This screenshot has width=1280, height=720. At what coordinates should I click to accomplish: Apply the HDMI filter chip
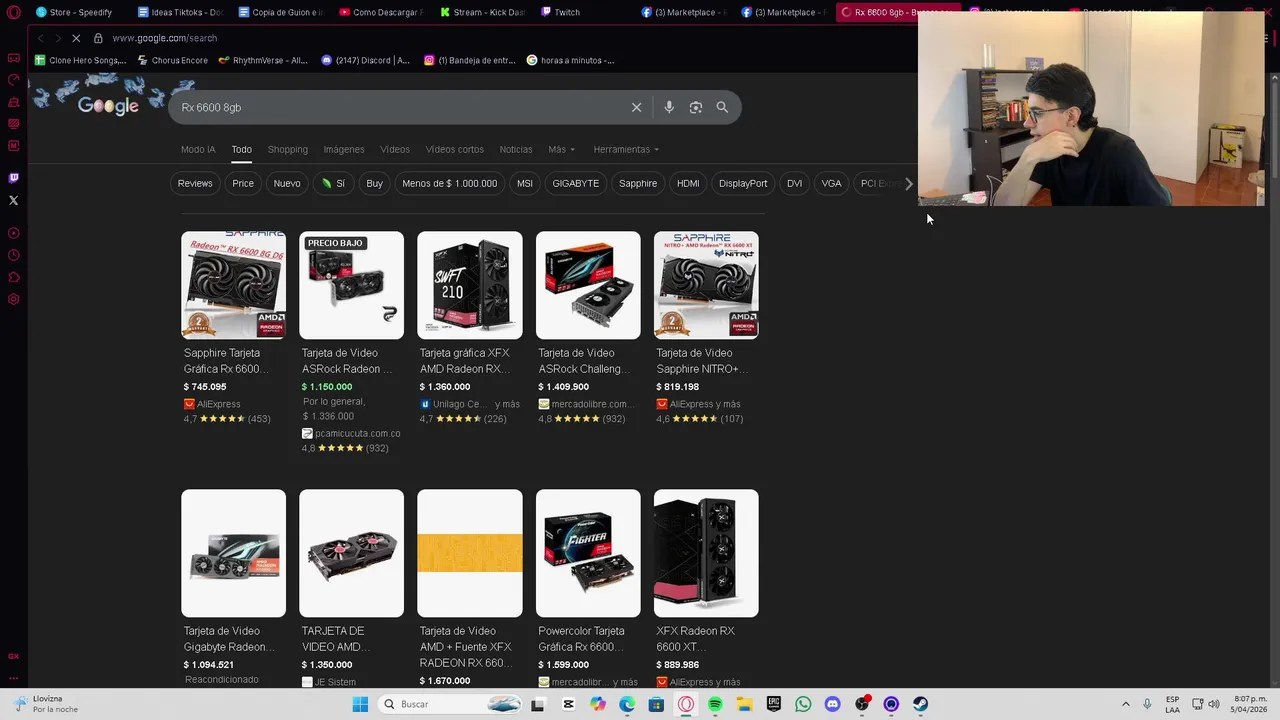pyautogui.click(x=688, y=183)
